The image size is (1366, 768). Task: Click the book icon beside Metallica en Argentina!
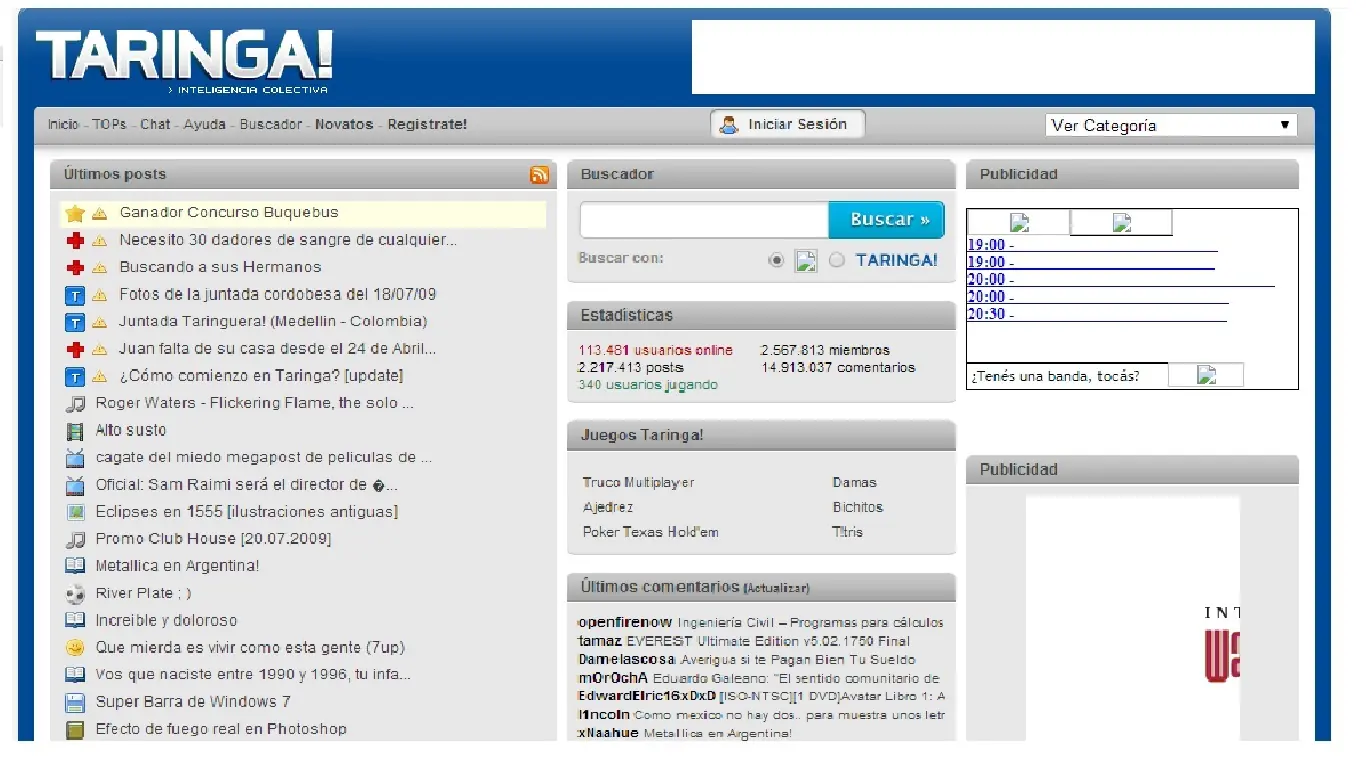[75, 566]
